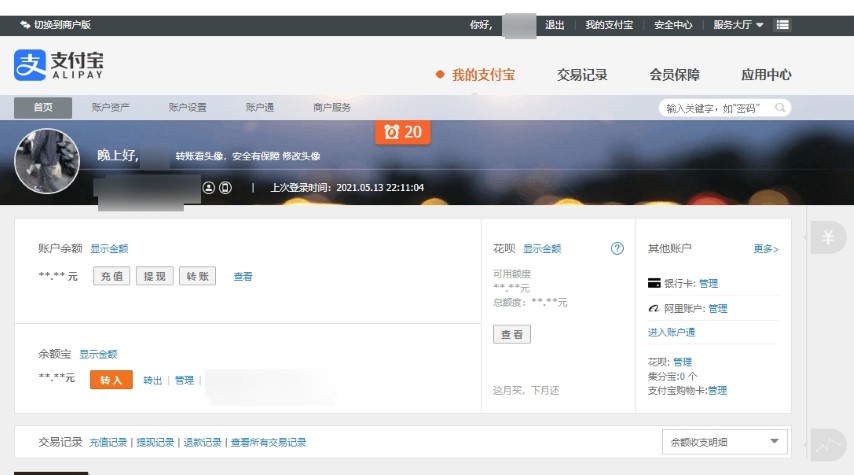The width and height of the screenshot is (854, 475).
Task: Click the mobile phone binding icon
Action: (225, 187)
